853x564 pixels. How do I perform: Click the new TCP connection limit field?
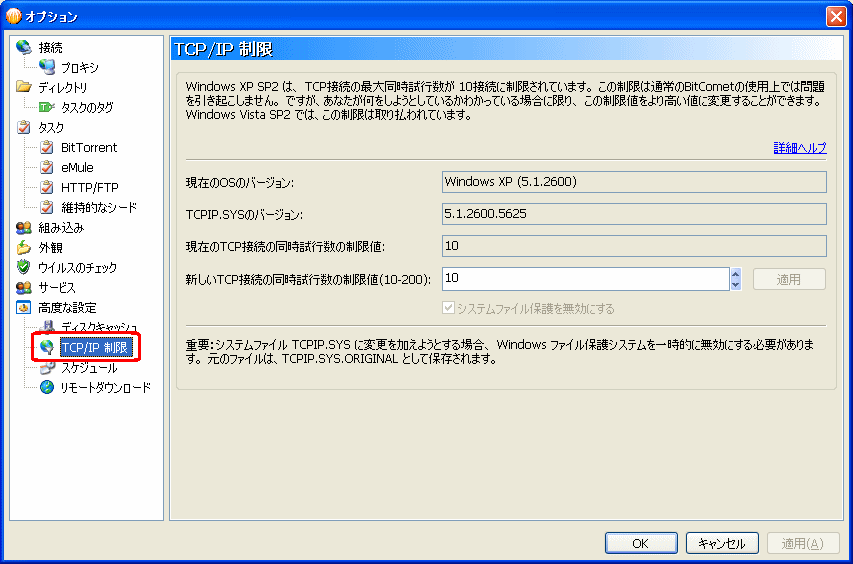click(585, 279)
